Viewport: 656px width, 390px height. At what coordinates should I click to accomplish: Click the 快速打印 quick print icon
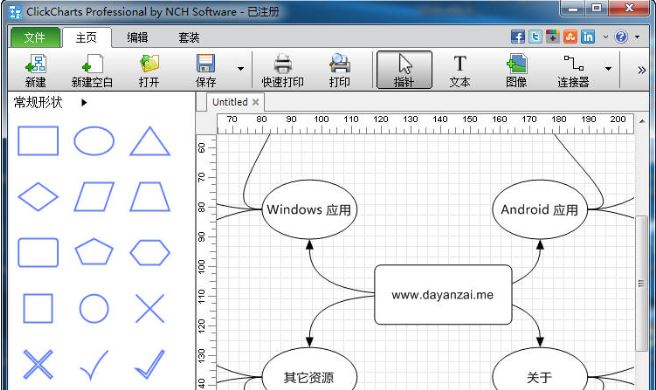282,70
